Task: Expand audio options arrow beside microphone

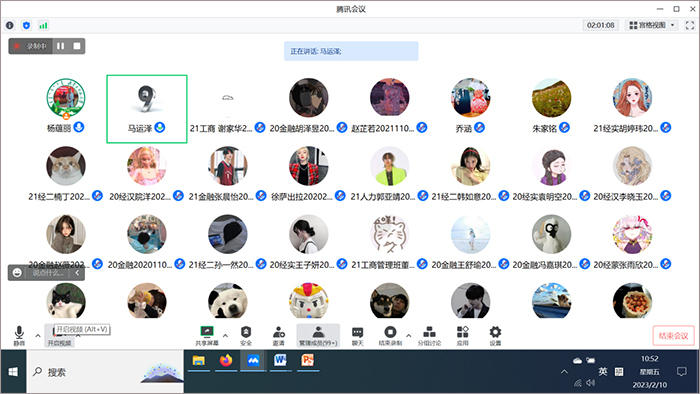Action: (38, 336)
